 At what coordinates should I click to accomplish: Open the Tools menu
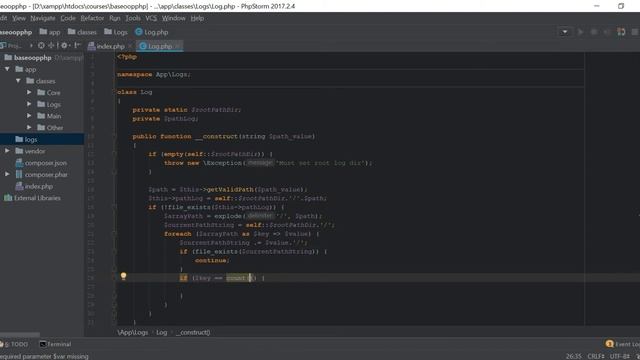[133, 18]
